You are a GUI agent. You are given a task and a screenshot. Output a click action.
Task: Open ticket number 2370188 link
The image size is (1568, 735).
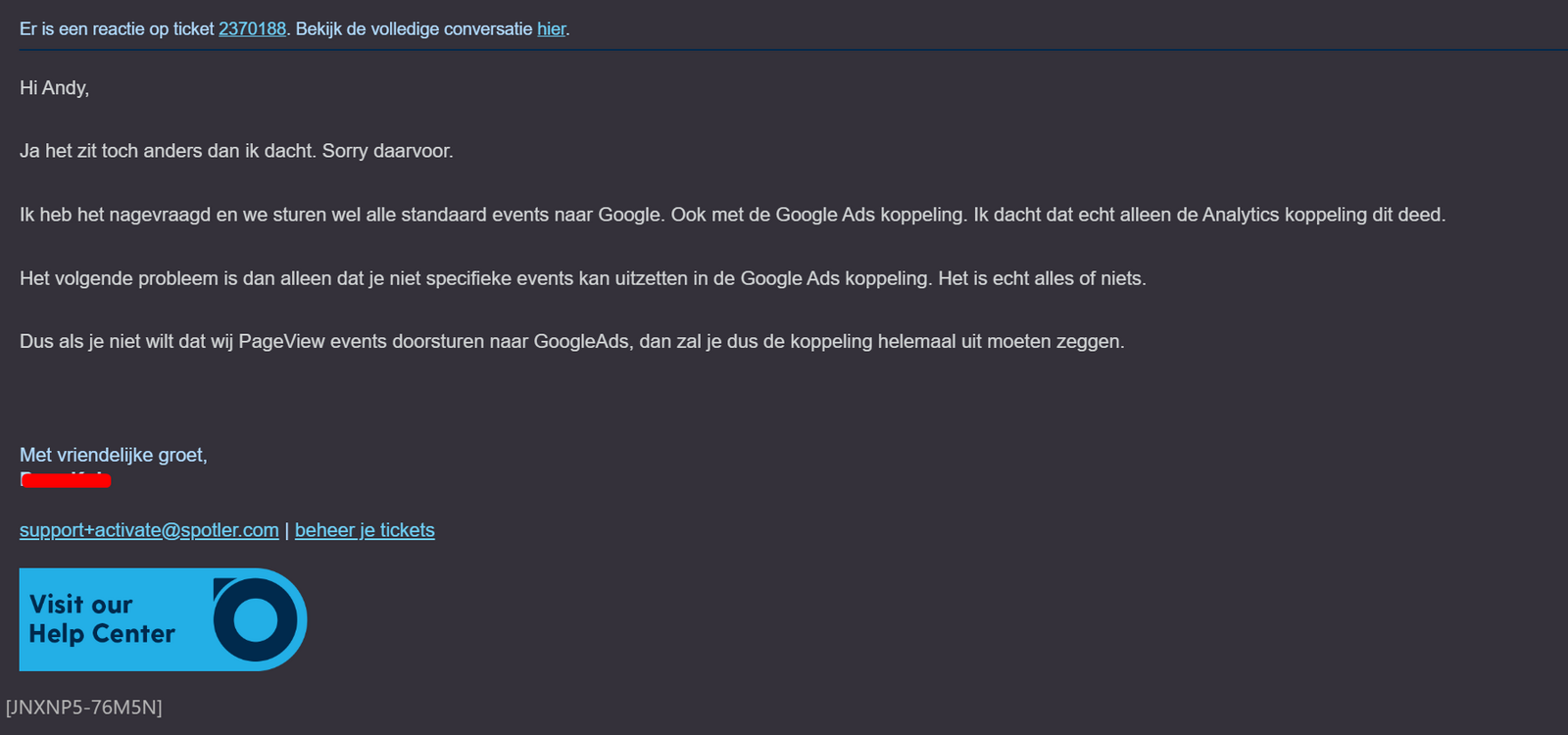coord(252,29)
